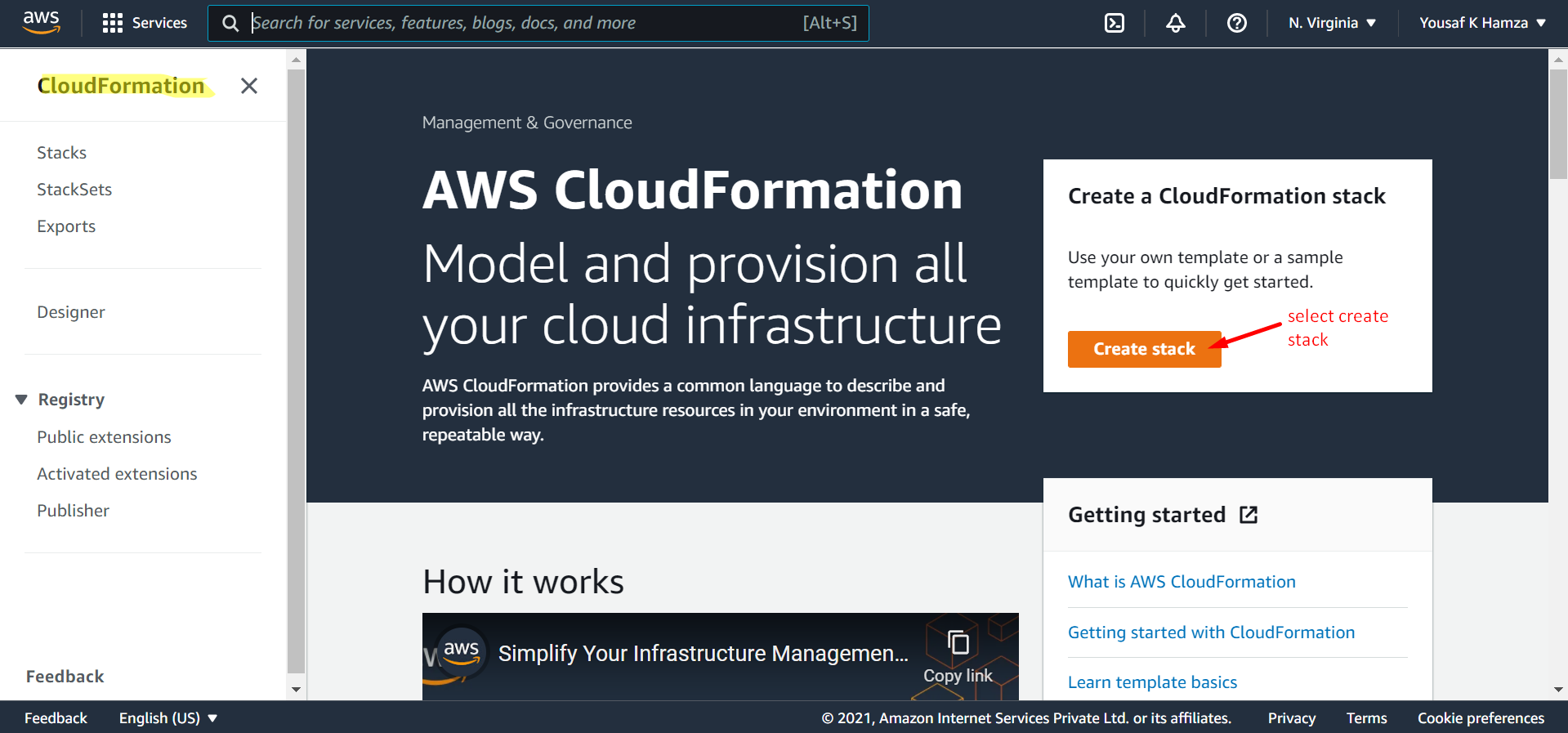Open the help question mark icon
1568x733 pixels.
click(x=1236, y=23)
